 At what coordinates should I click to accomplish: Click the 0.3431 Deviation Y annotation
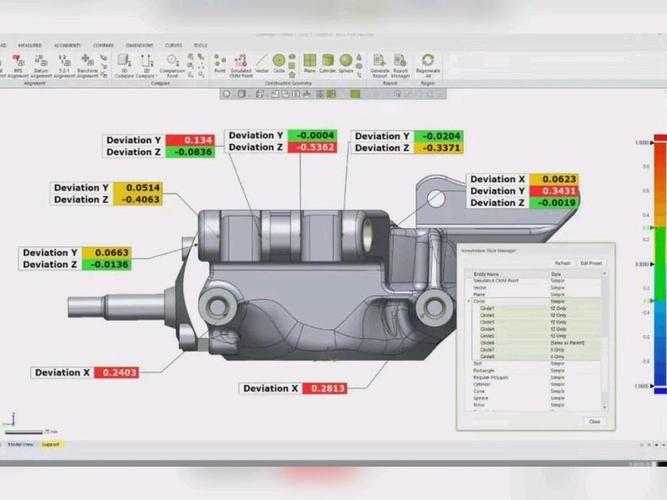click(554, 191)
